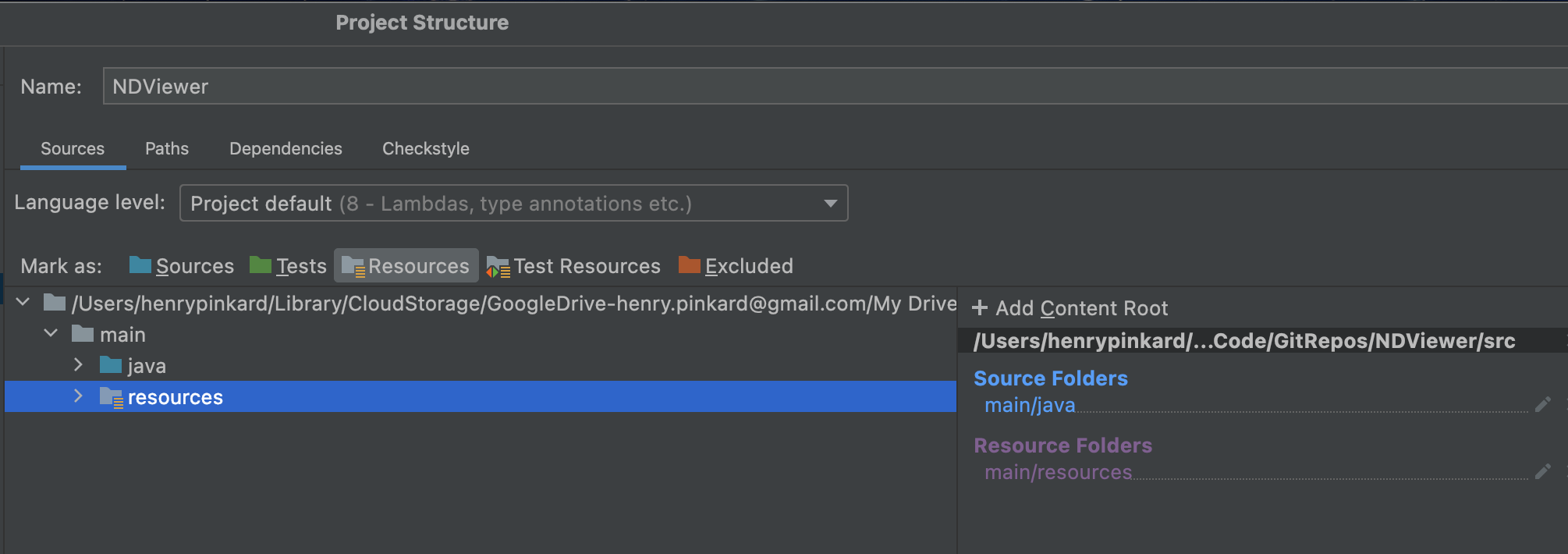Select the java folder icon in tree
Screen dimensions: 1568x554
[x=111, y=365]
